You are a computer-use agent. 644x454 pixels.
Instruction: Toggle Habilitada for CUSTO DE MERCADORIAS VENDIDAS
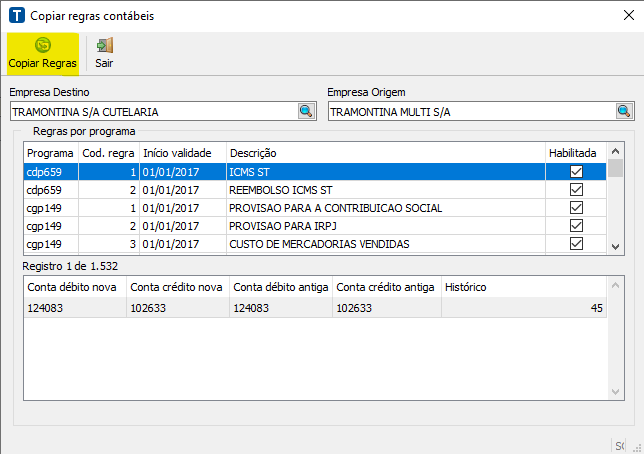point(576,244)
